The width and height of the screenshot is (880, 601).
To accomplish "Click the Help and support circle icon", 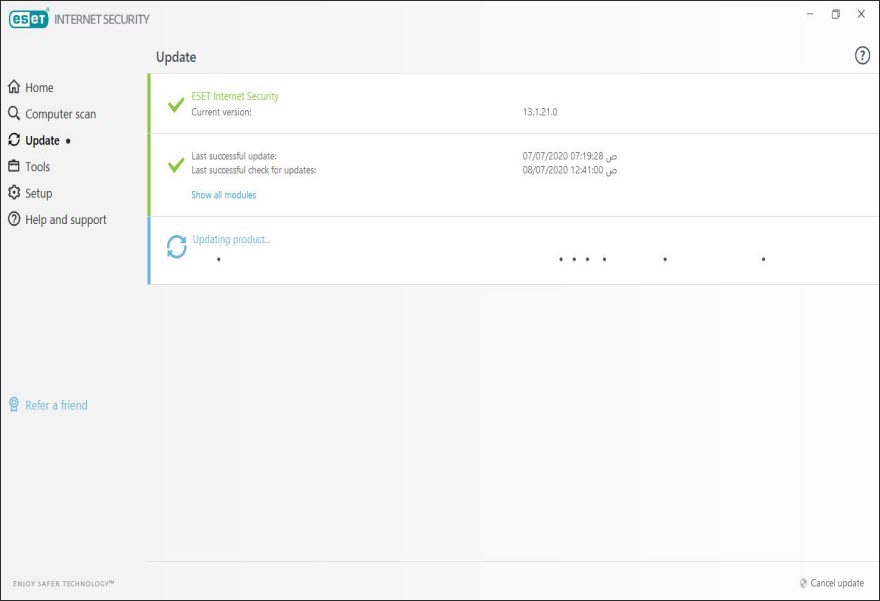I will pyautogui.click(x=14, y=219).
